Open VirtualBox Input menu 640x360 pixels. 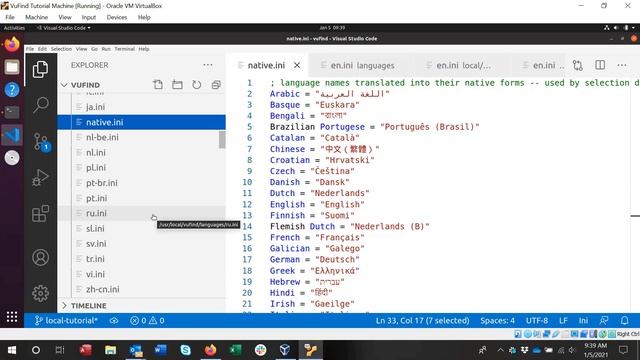pos(89,17)
